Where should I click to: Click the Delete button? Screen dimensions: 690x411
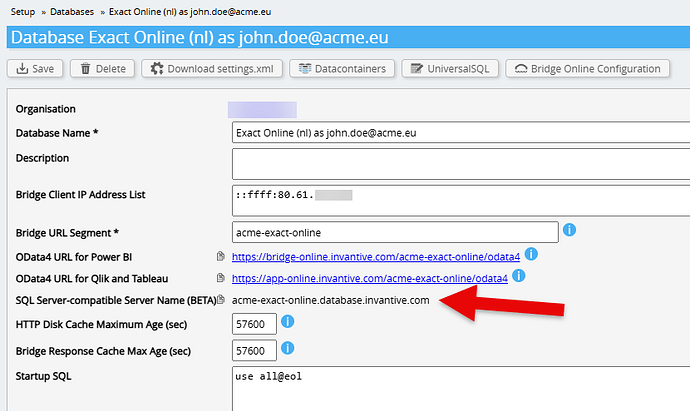pos(102,69)
